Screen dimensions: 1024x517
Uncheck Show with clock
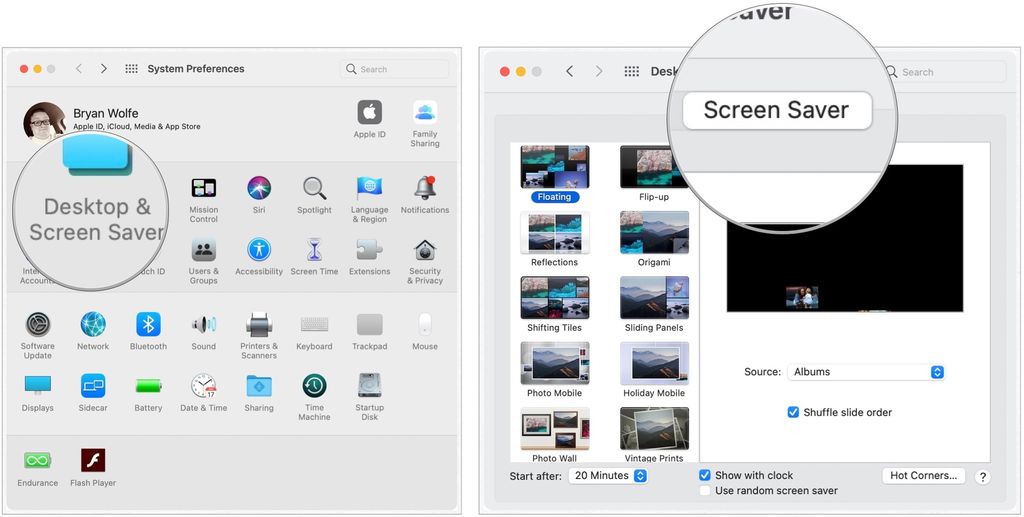[705, 475]
